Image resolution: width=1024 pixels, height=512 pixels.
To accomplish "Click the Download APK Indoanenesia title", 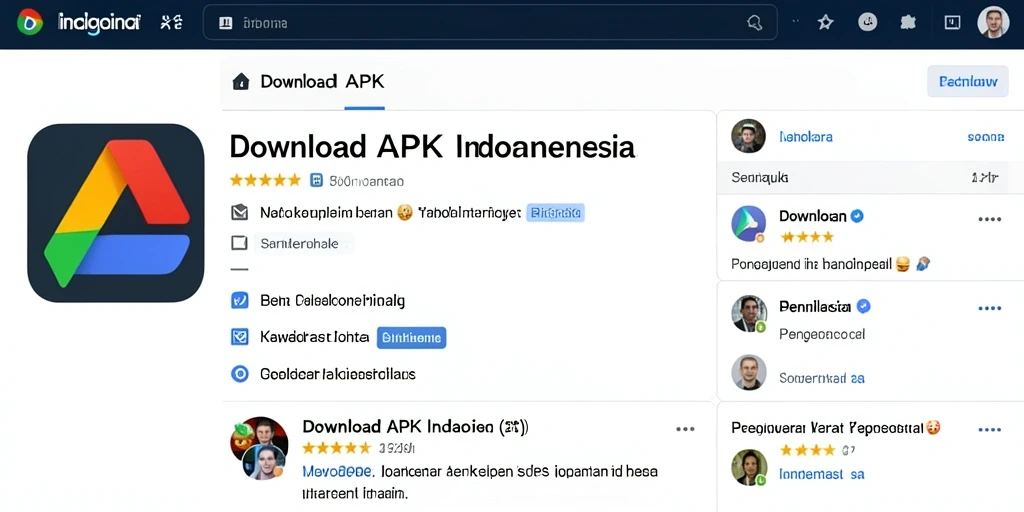I will click(432, 147).
